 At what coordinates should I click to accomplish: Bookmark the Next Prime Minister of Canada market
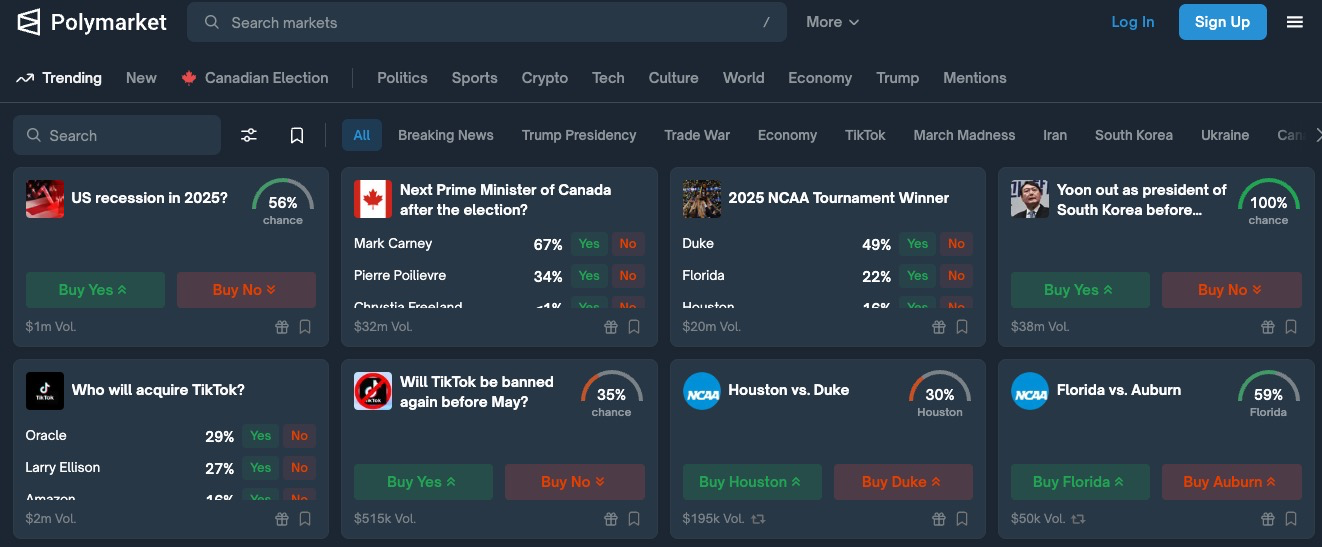pyautogui.click(x=634, y=327)
